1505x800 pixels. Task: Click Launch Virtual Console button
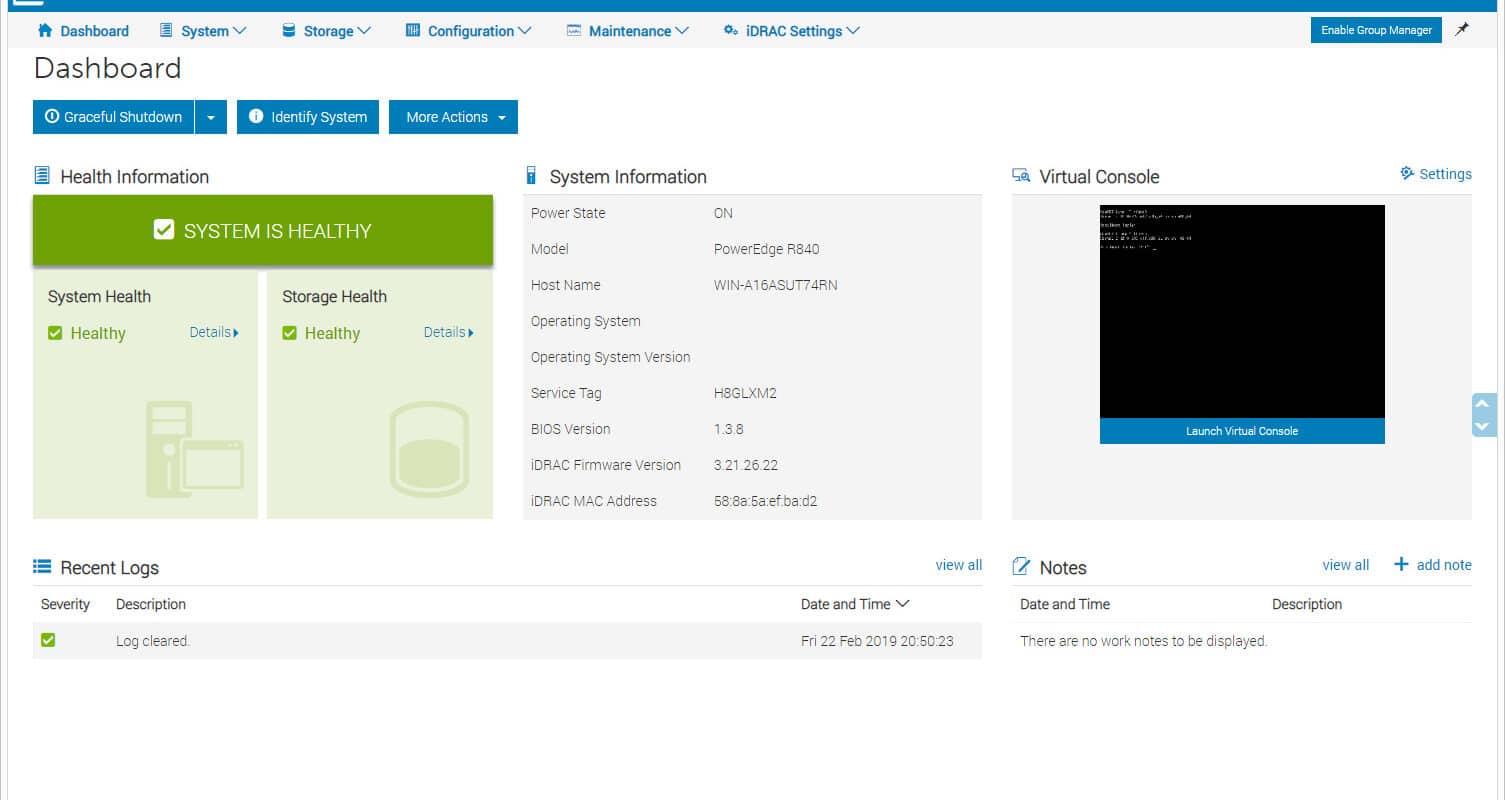click(1242, 431)
